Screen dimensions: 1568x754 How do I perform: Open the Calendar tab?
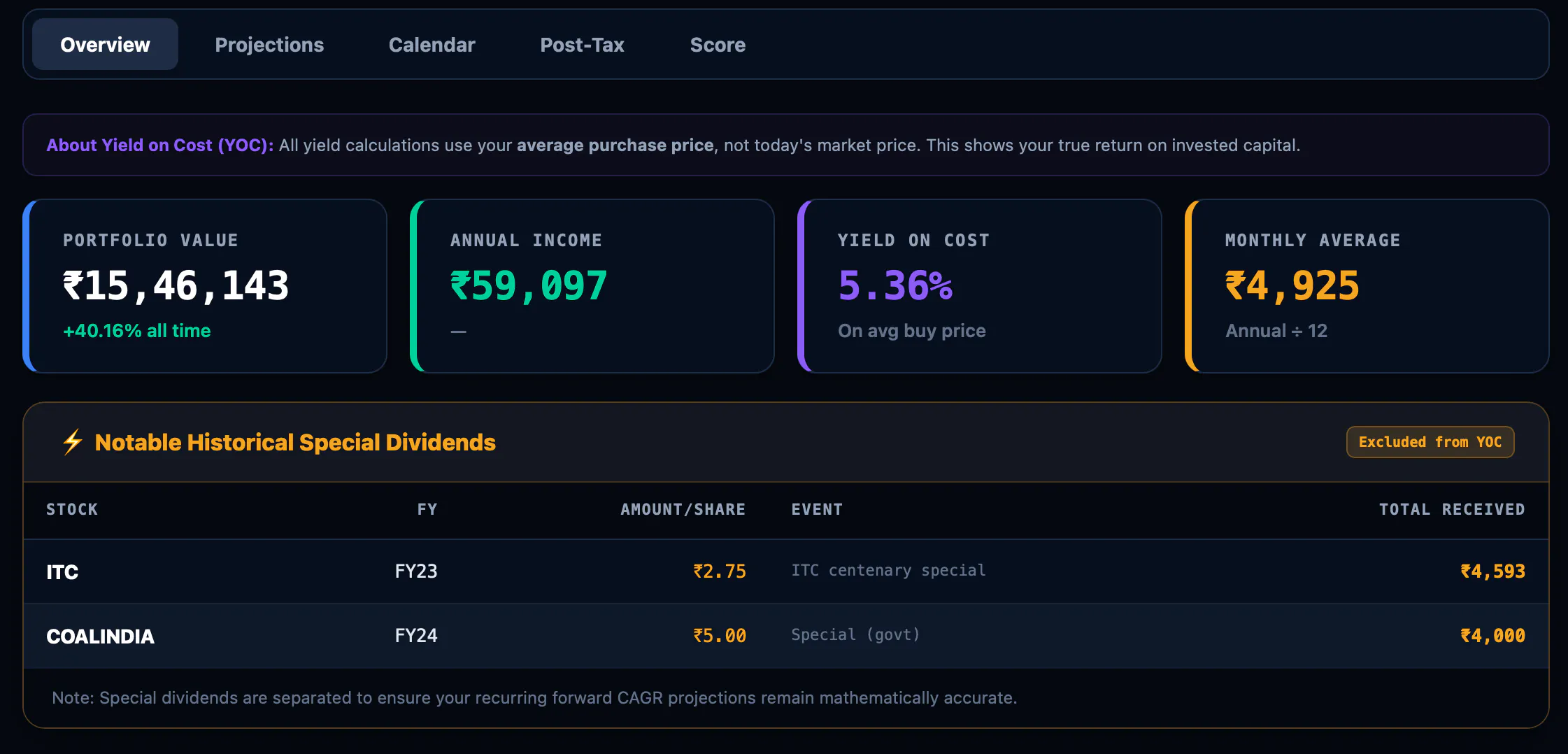pyautogui.click(x=432, y=44)
